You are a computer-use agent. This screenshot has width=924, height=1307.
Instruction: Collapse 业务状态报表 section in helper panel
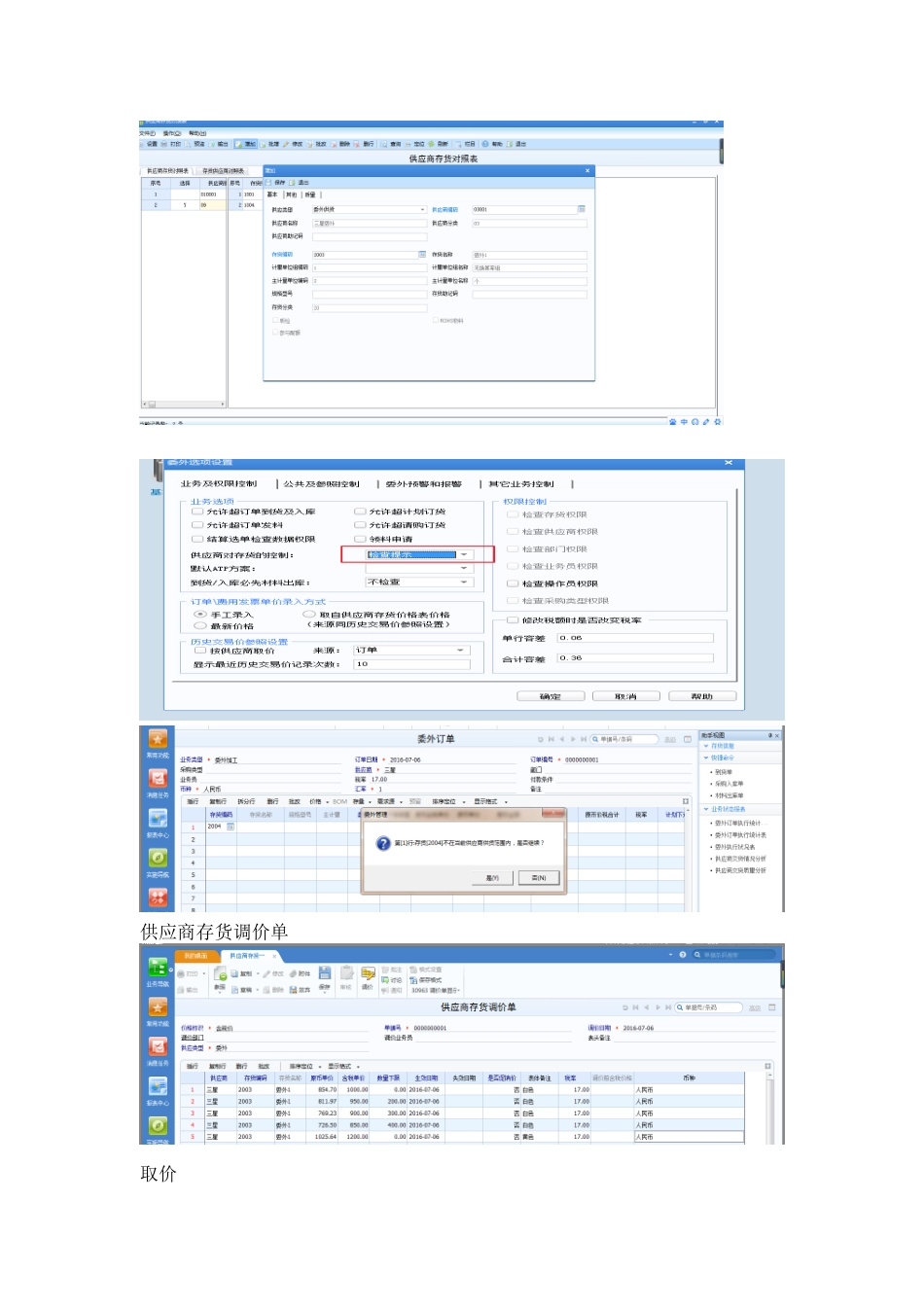click(x=706, y=809)
